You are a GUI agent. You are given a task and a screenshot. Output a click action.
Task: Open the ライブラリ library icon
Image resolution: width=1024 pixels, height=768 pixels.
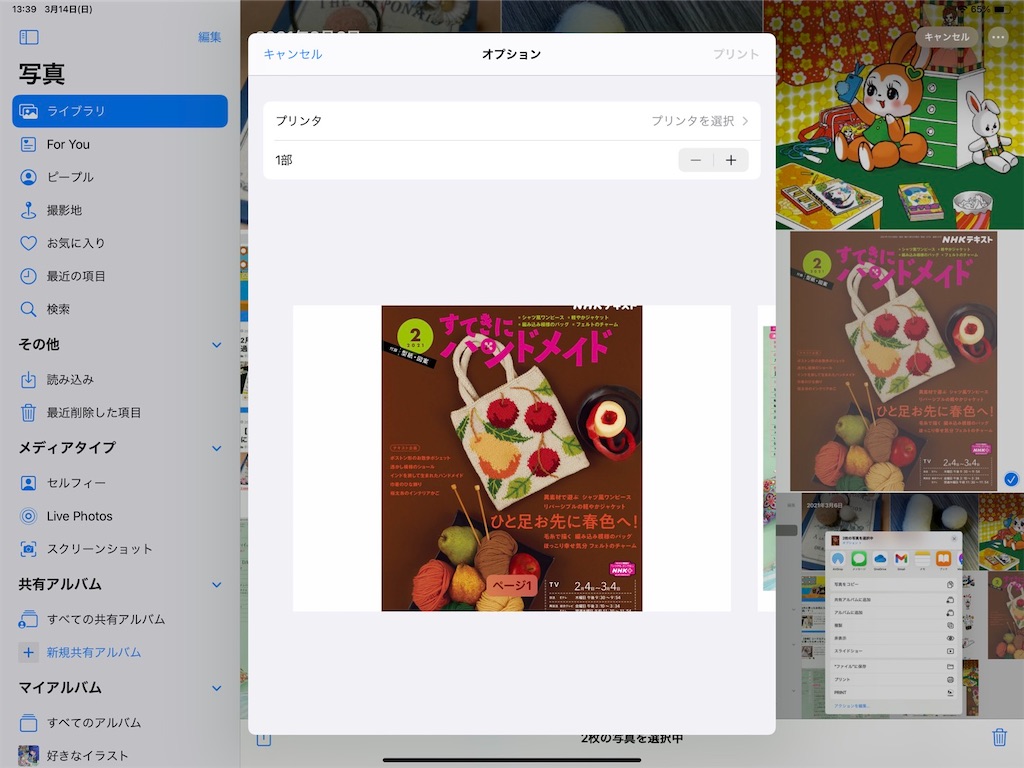point(28,111)
